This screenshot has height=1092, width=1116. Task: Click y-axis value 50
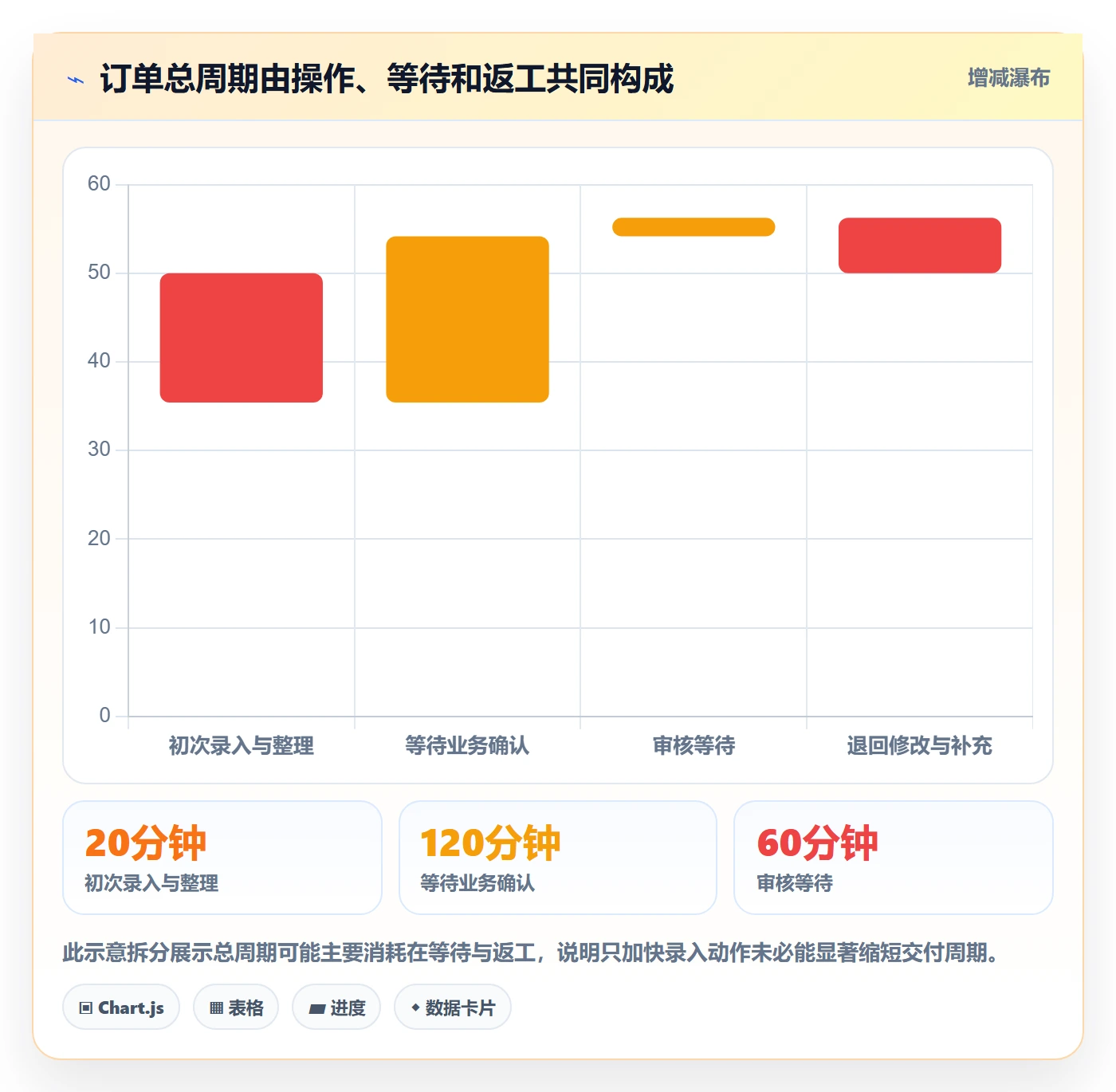pyautogui.click(x=99, y=273)
